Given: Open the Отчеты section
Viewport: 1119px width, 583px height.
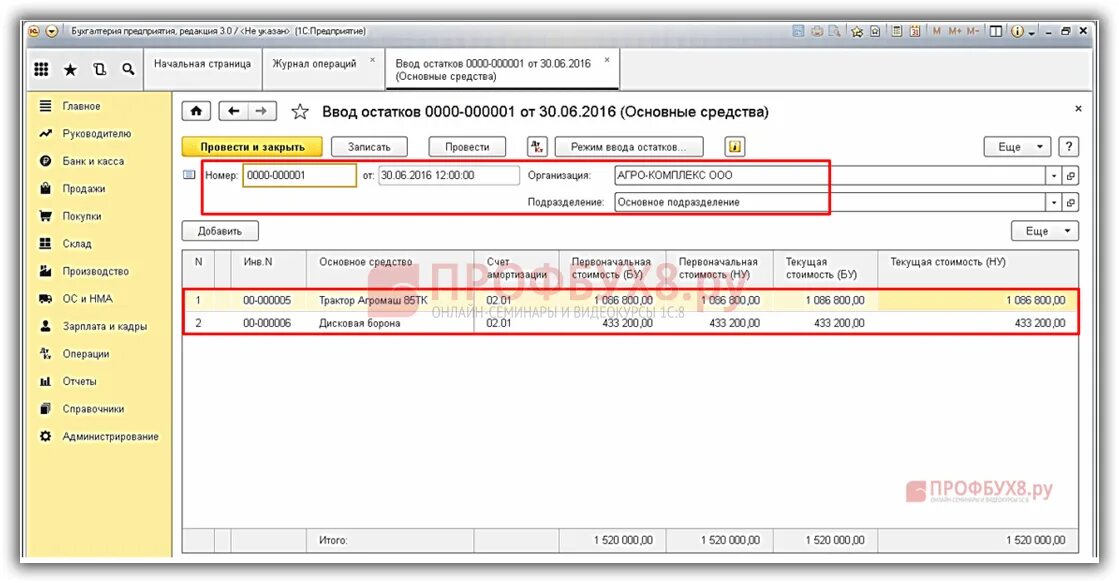Looking at the screenshot, I should click(x=79, y=382).
